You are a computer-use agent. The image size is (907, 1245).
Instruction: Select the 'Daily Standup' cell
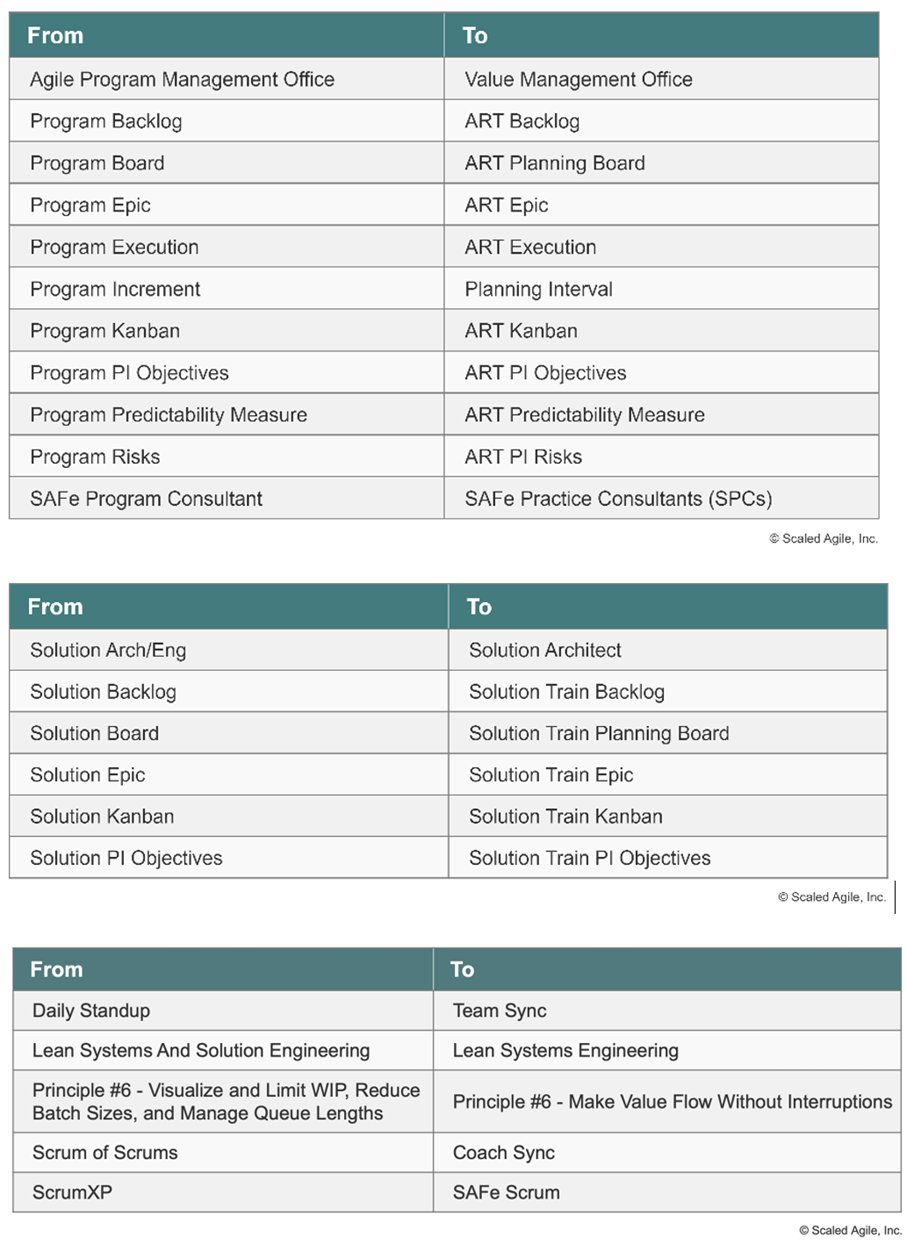223,1011
